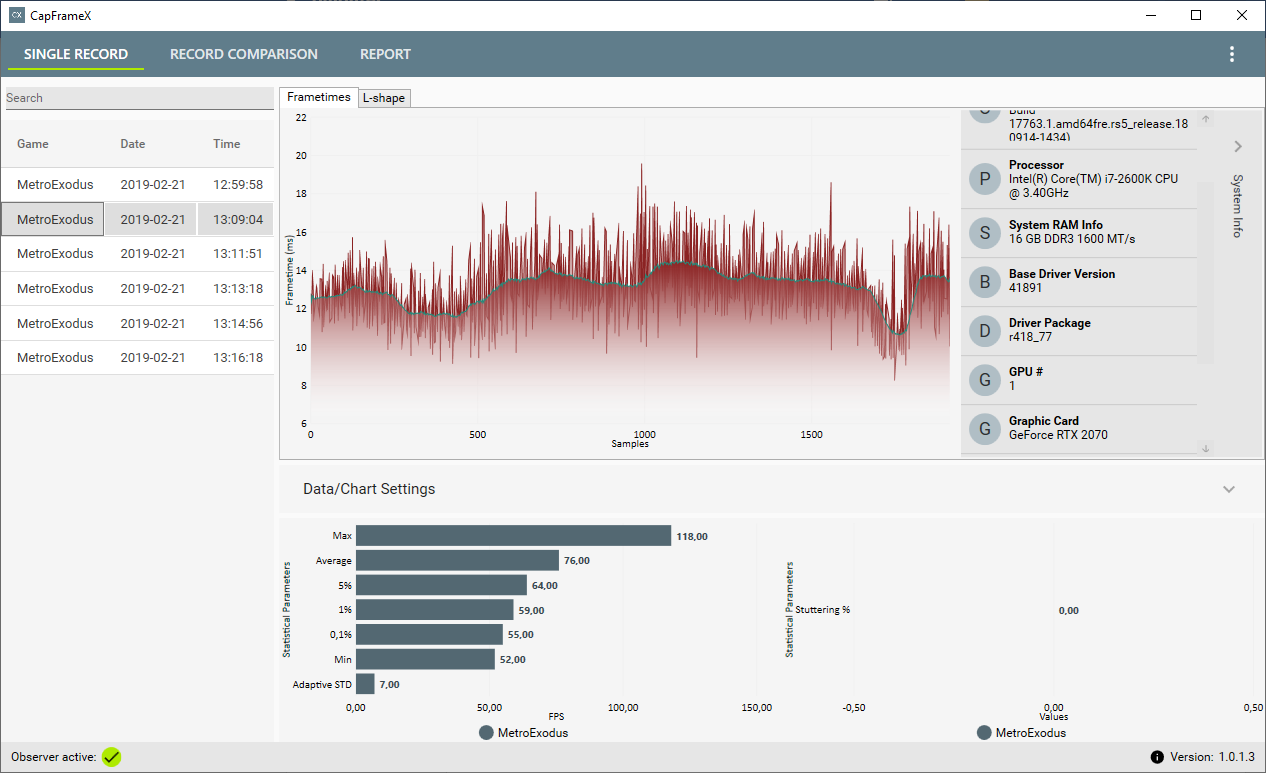Screen dimensions: 1266x773
Task: Click the Stuttering chart MetroExodus legend dot
Action: click(x=984, y=733)
